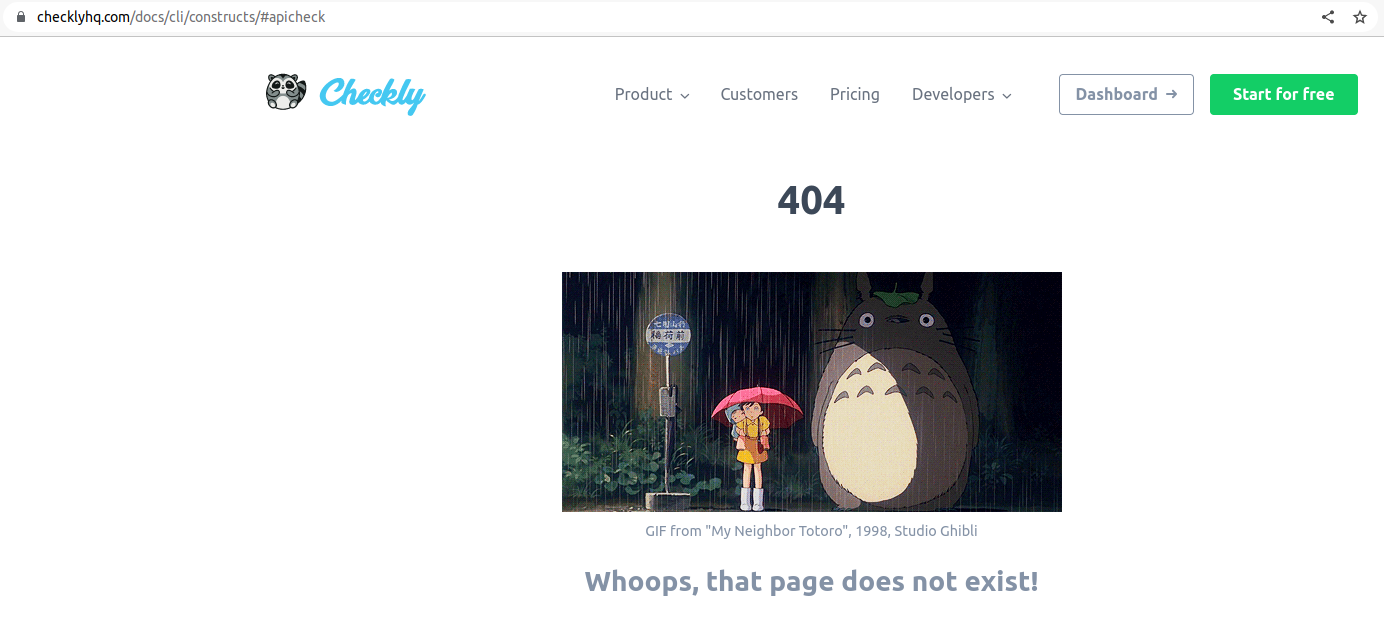Click the padlock site security icon

click(20, 17)
